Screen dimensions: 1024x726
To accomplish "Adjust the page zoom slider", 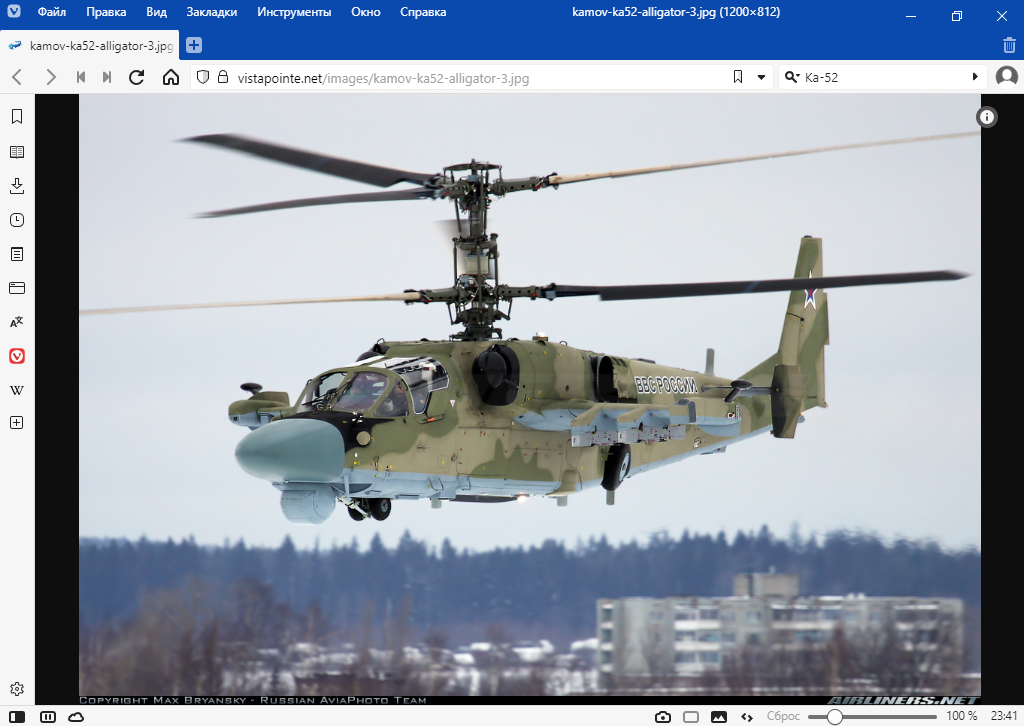I will [x=834, y=716].
